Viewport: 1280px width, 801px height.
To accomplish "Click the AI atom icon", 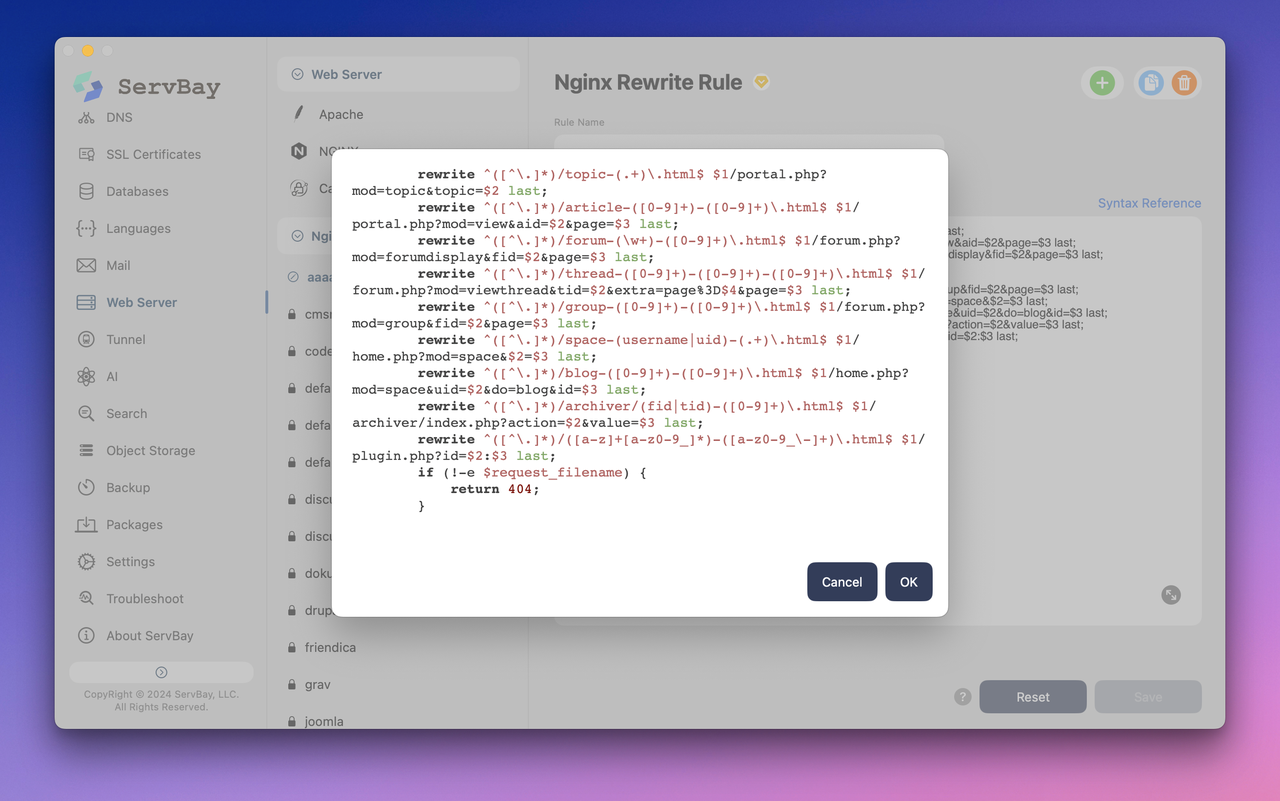I will 86,376.
